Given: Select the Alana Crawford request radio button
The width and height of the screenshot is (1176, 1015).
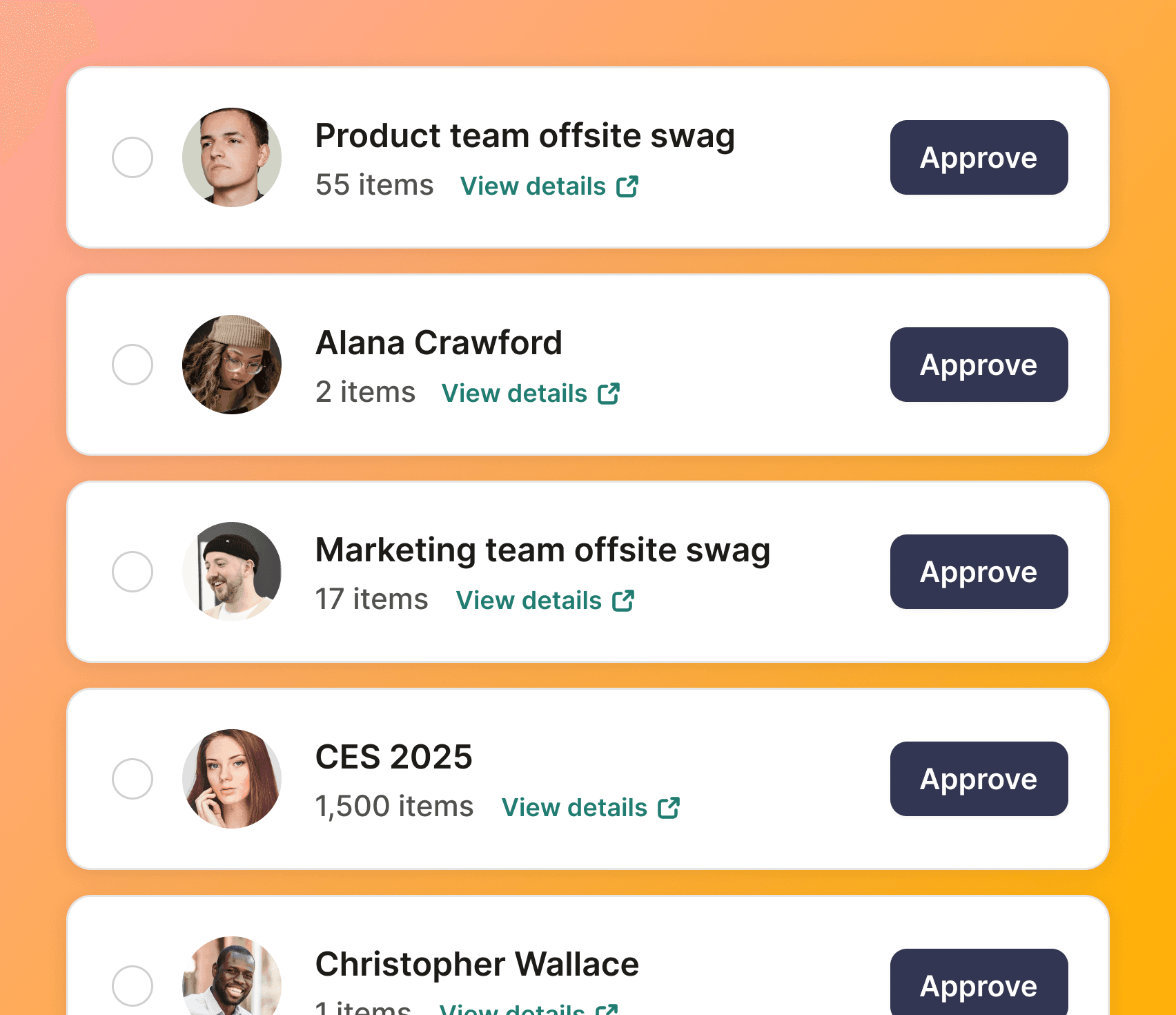Looking at the screenshot, I should tap(133, 365).
